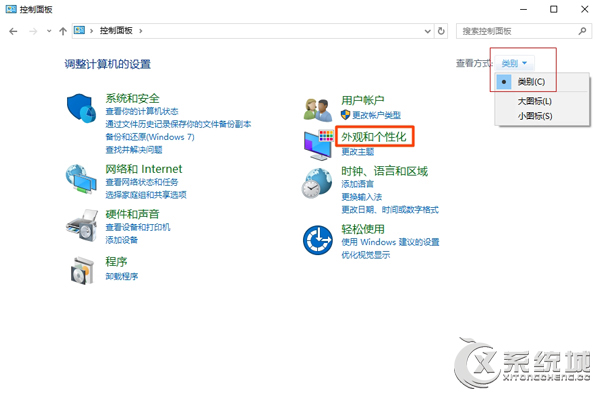Open 优化视觉显示 link
Viewport: 600px width, 397px height.
pos(366,255)
